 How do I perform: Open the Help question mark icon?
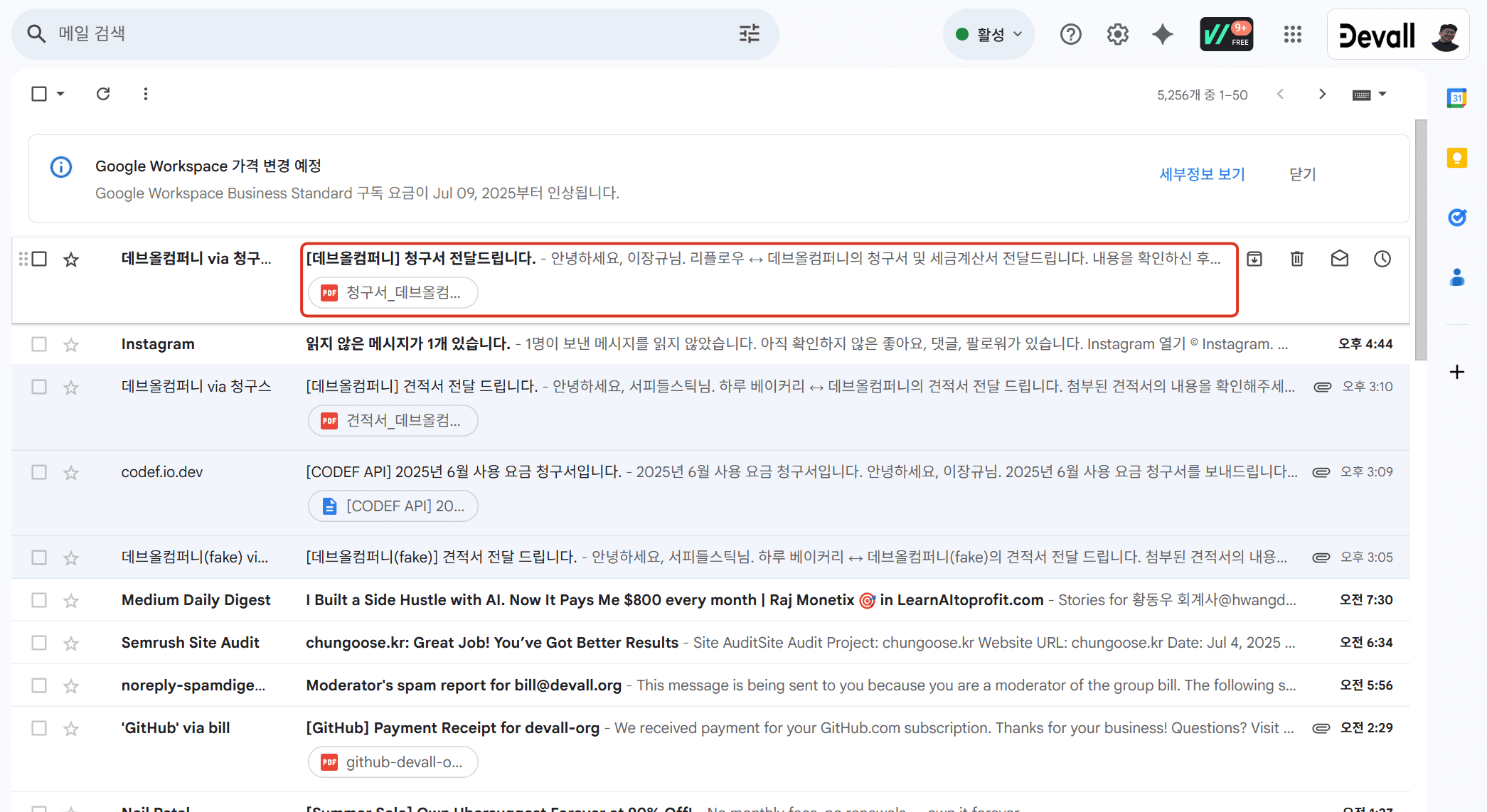[x=1070, y=34]
